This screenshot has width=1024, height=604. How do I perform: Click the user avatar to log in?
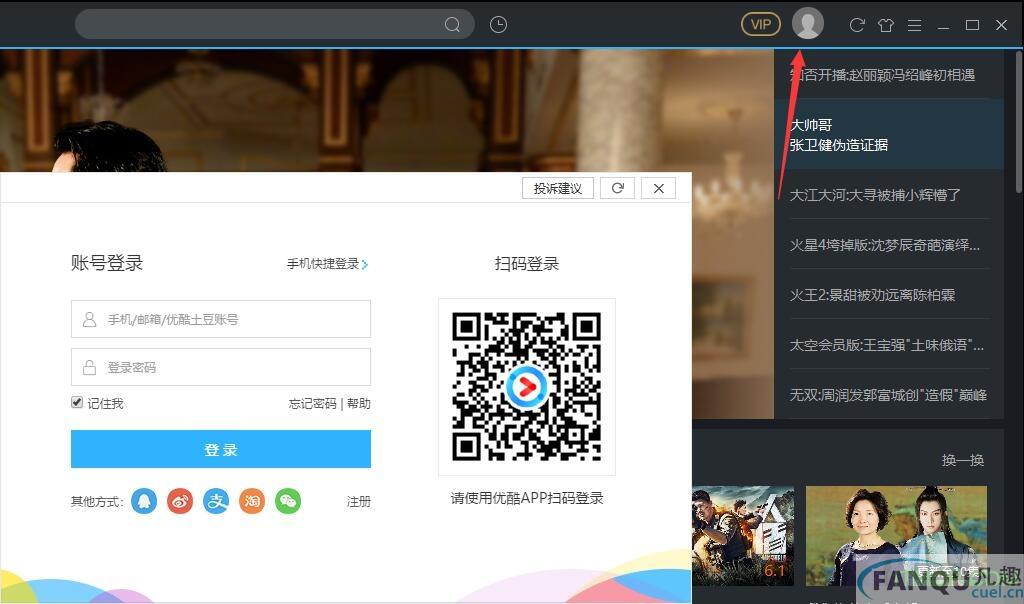click(808, 24)
